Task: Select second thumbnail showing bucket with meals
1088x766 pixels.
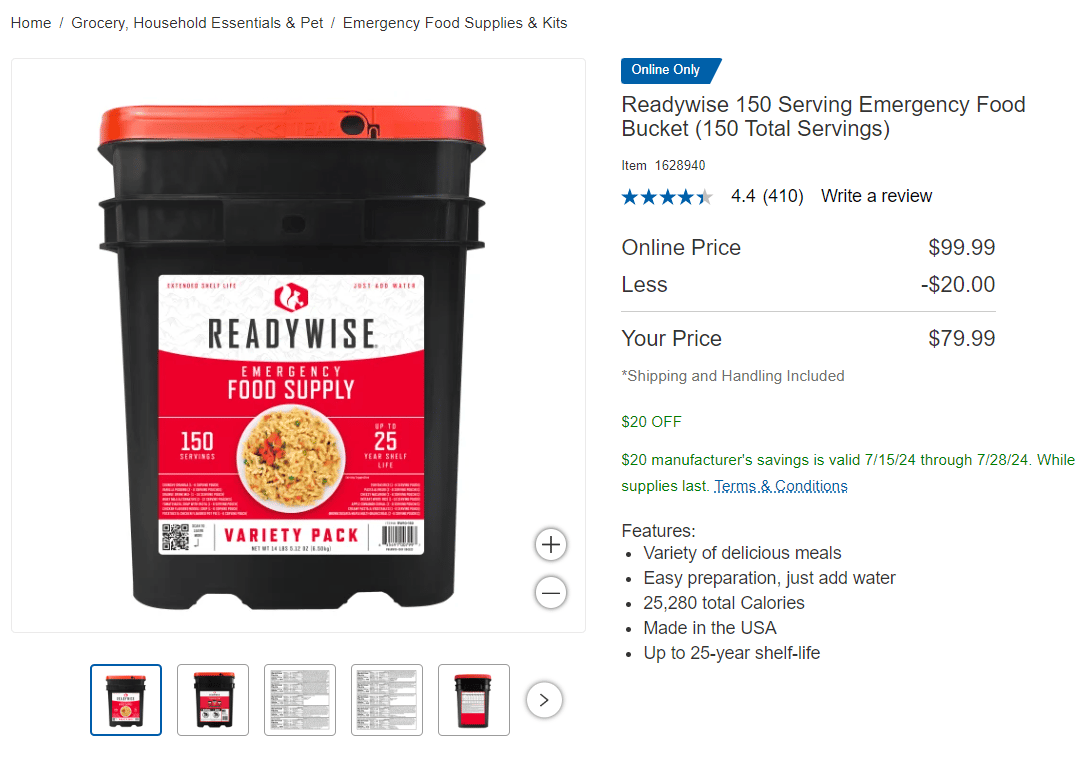Action: click(x=213, y=700)
